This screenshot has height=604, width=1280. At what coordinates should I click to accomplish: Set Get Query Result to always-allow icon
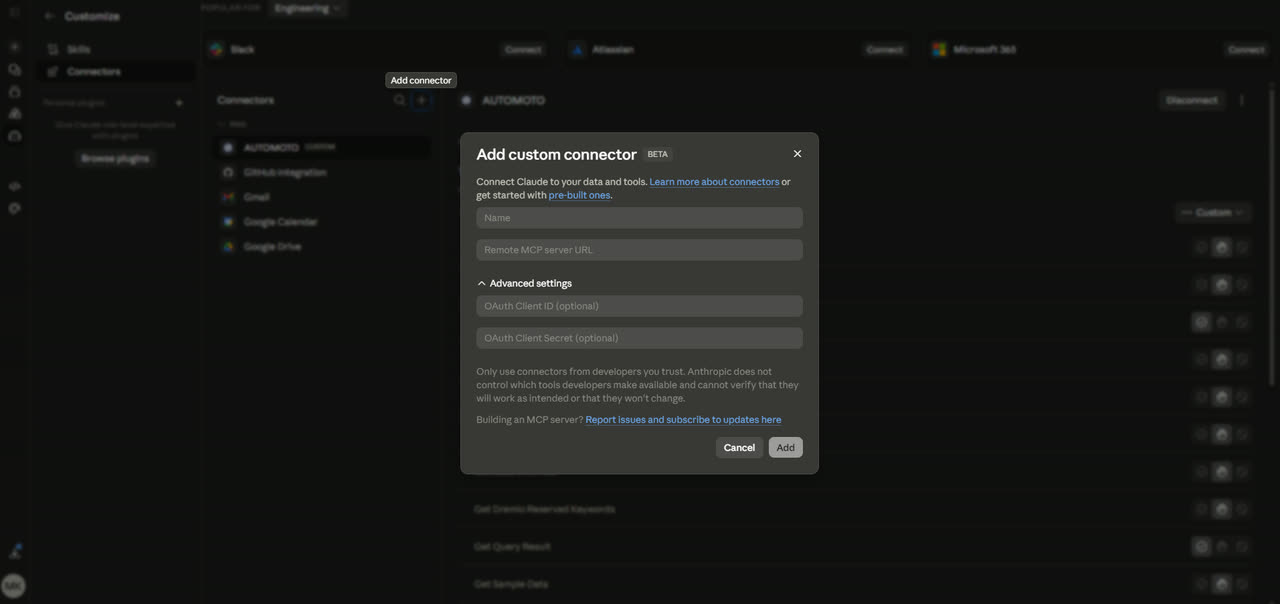[1201, 547]
